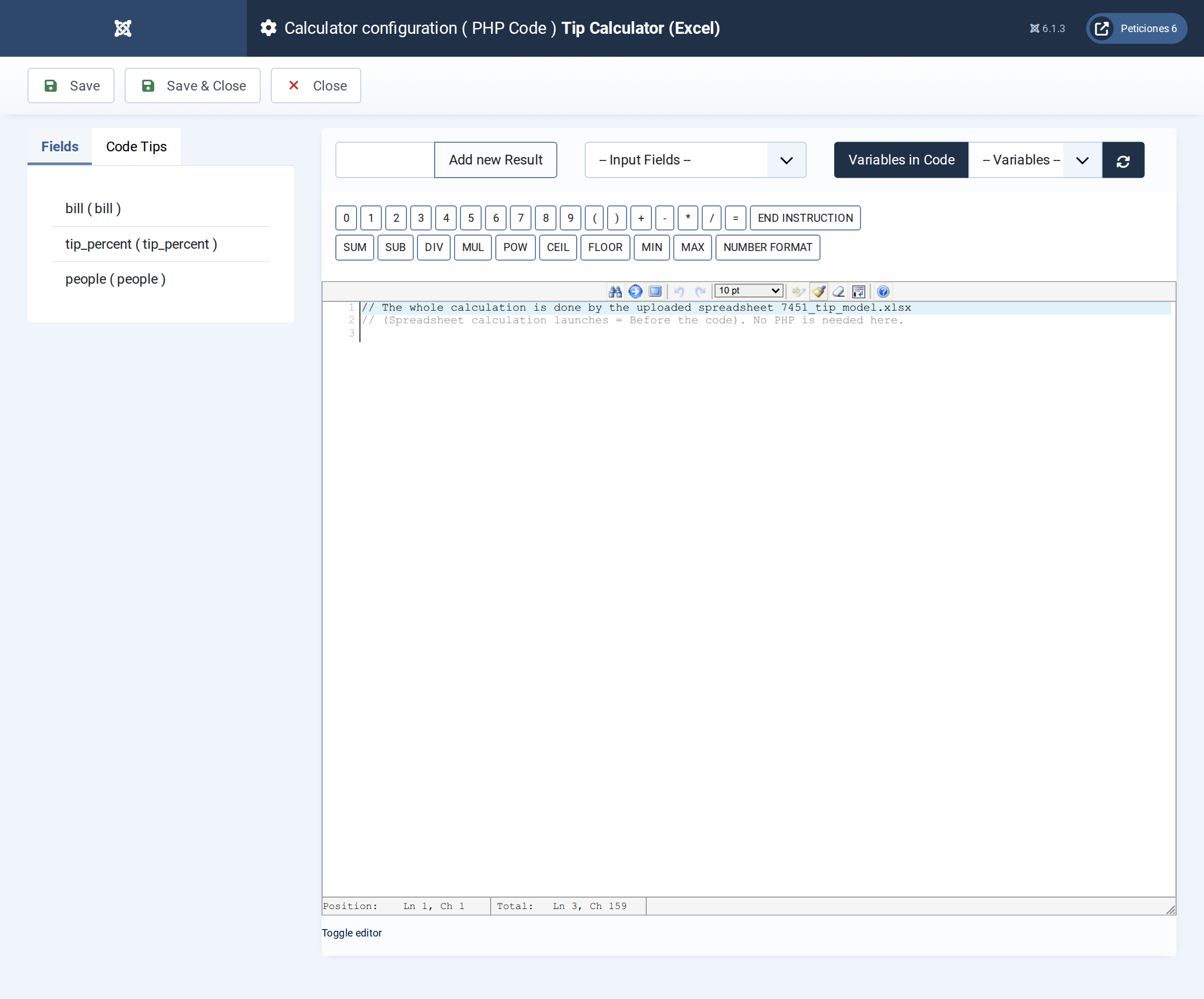Insert the SUB function

396,247
